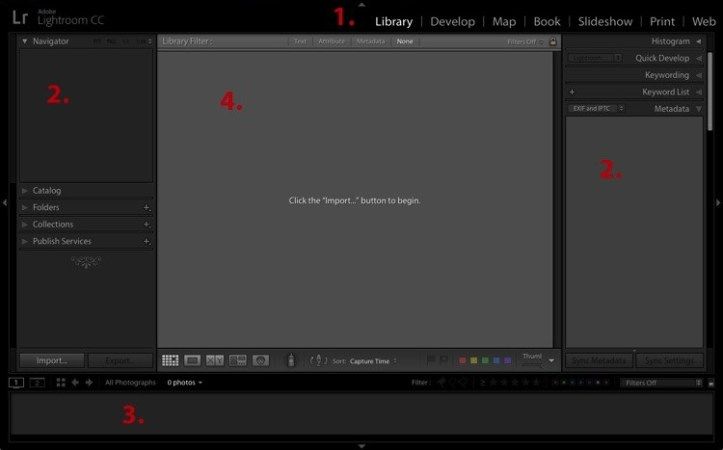This screenshot has width=723, height=450.
Task: Hide top module picker arrow
Action: click(362, 5)
